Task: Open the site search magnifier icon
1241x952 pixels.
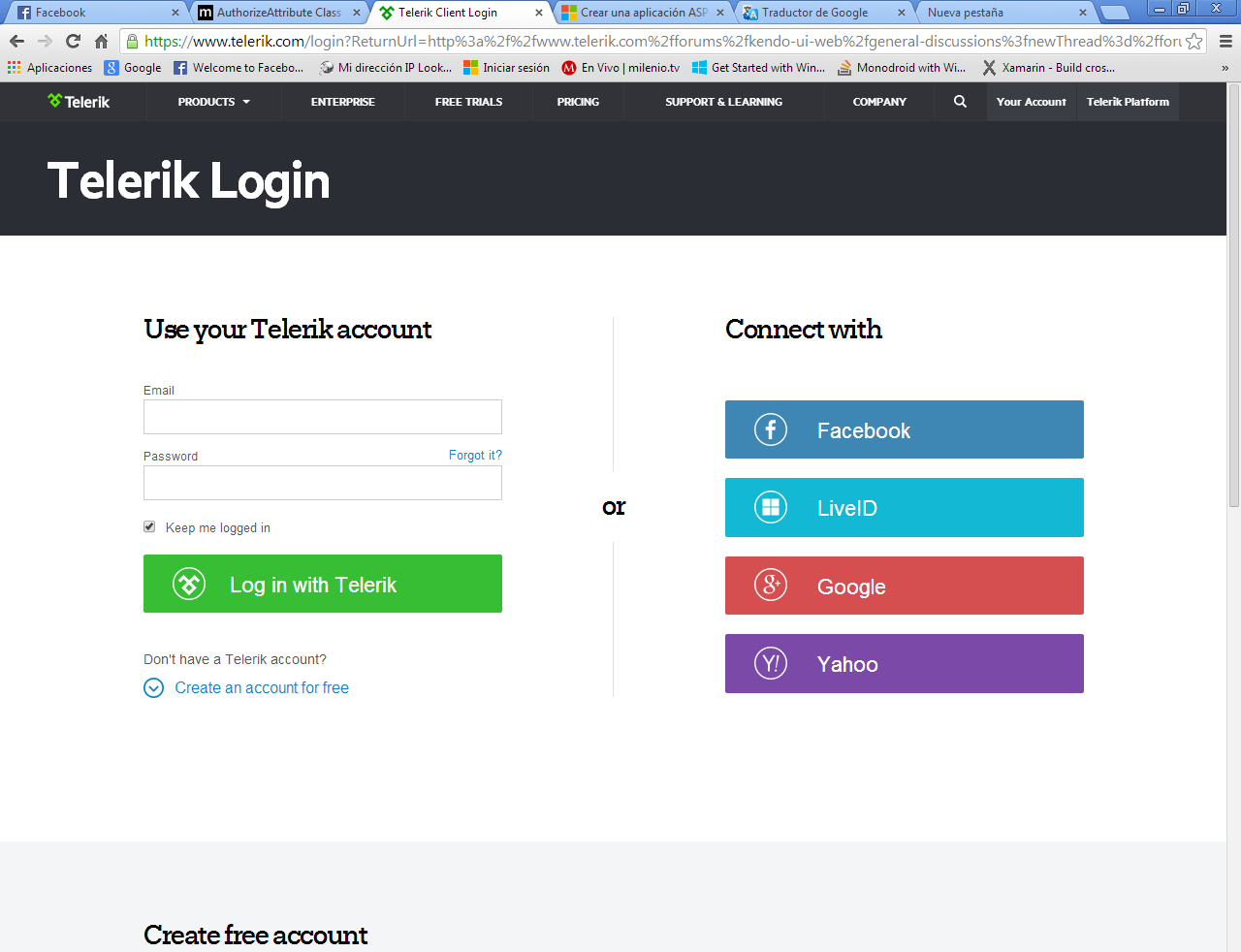Action: pos(960,101)
